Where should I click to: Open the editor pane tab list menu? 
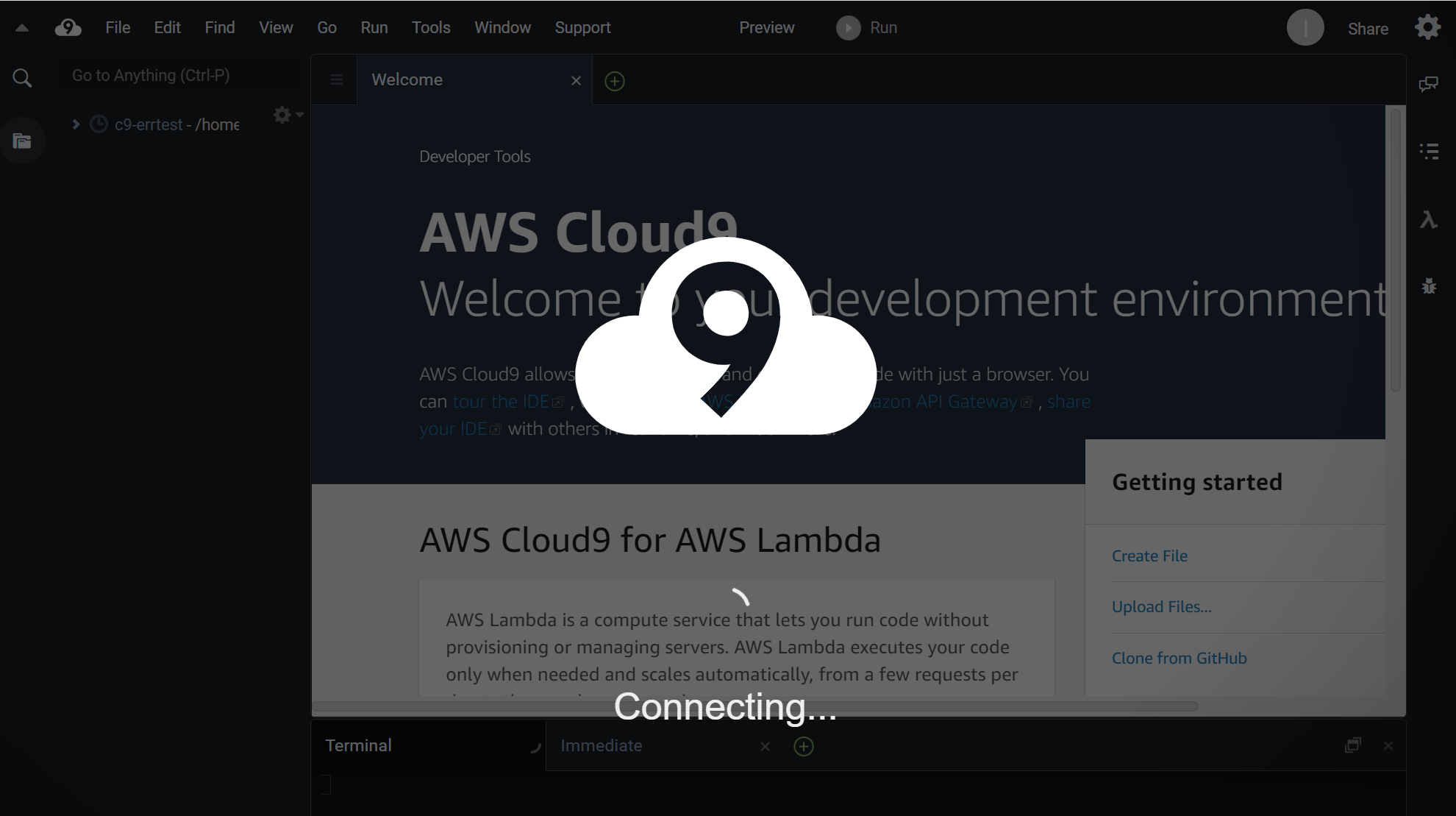[336, 80]
